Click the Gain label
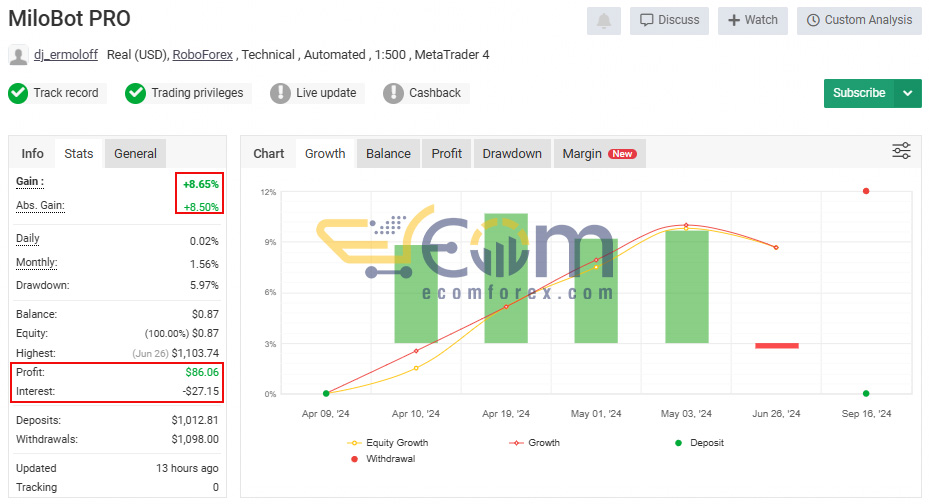This screenshot has width=929, height=504. coord(30,182)
